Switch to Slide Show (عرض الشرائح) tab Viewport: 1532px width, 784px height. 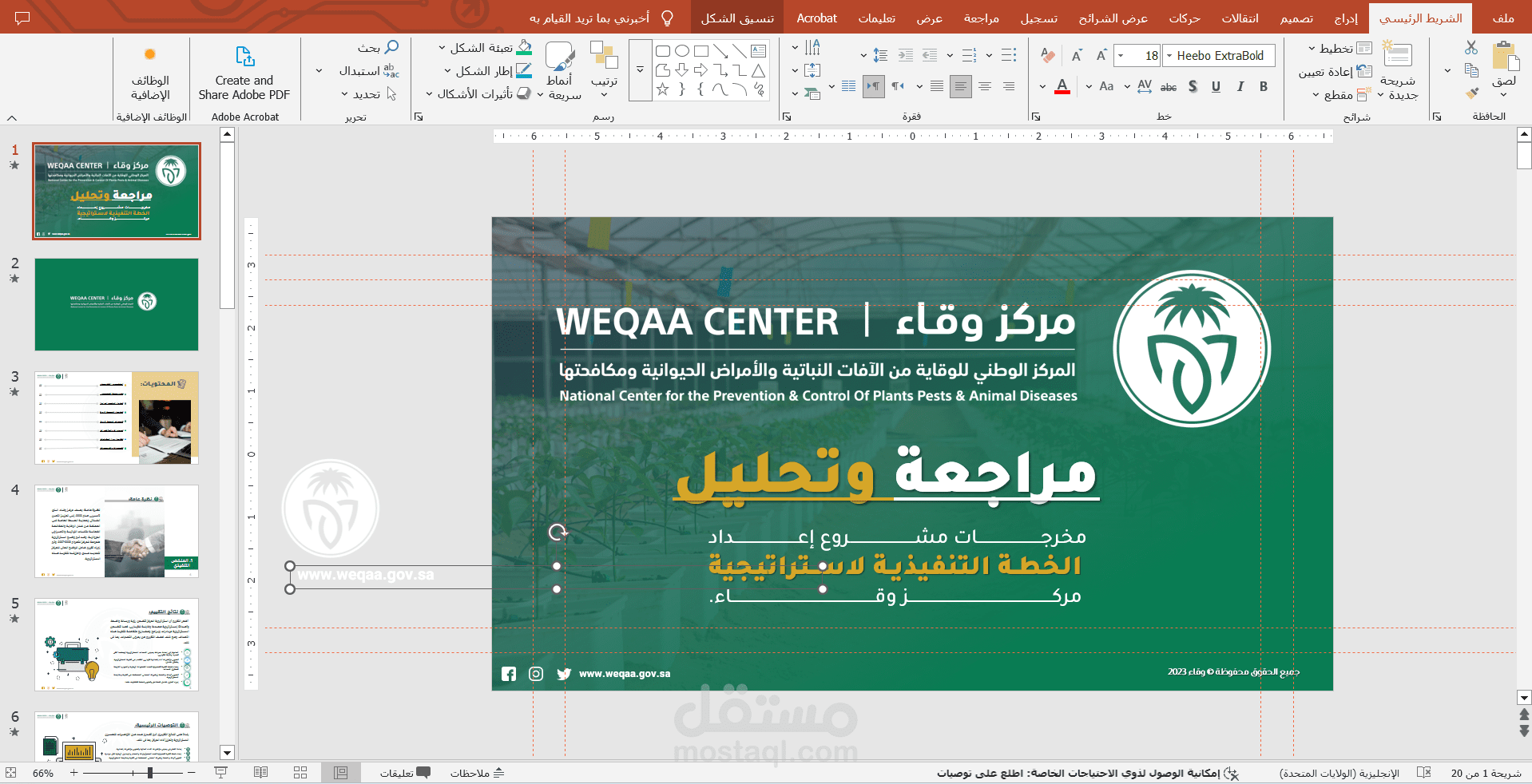[x=1113, y=18]
